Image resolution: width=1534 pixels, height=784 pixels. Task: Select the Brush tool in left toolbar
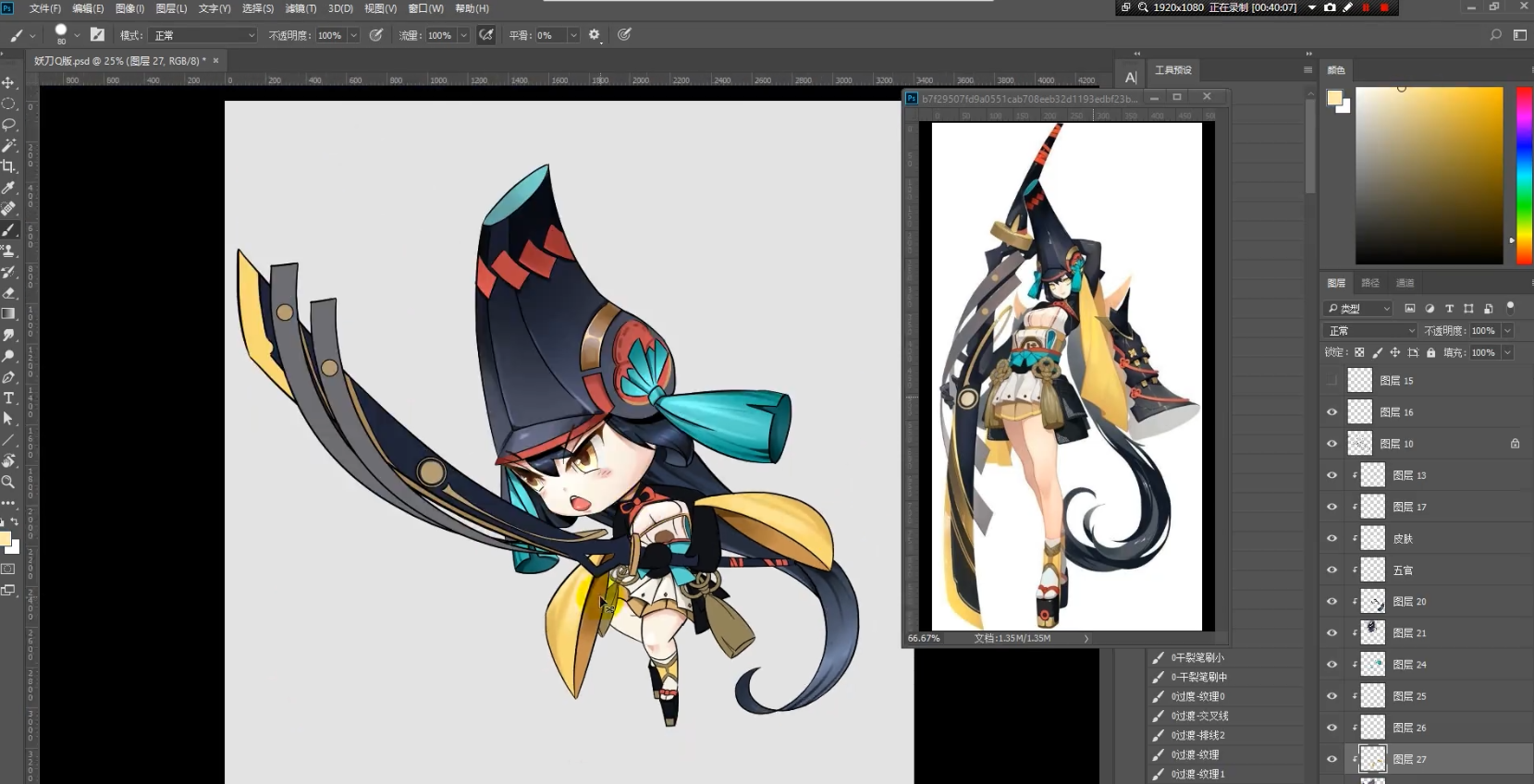pos(8,230)
